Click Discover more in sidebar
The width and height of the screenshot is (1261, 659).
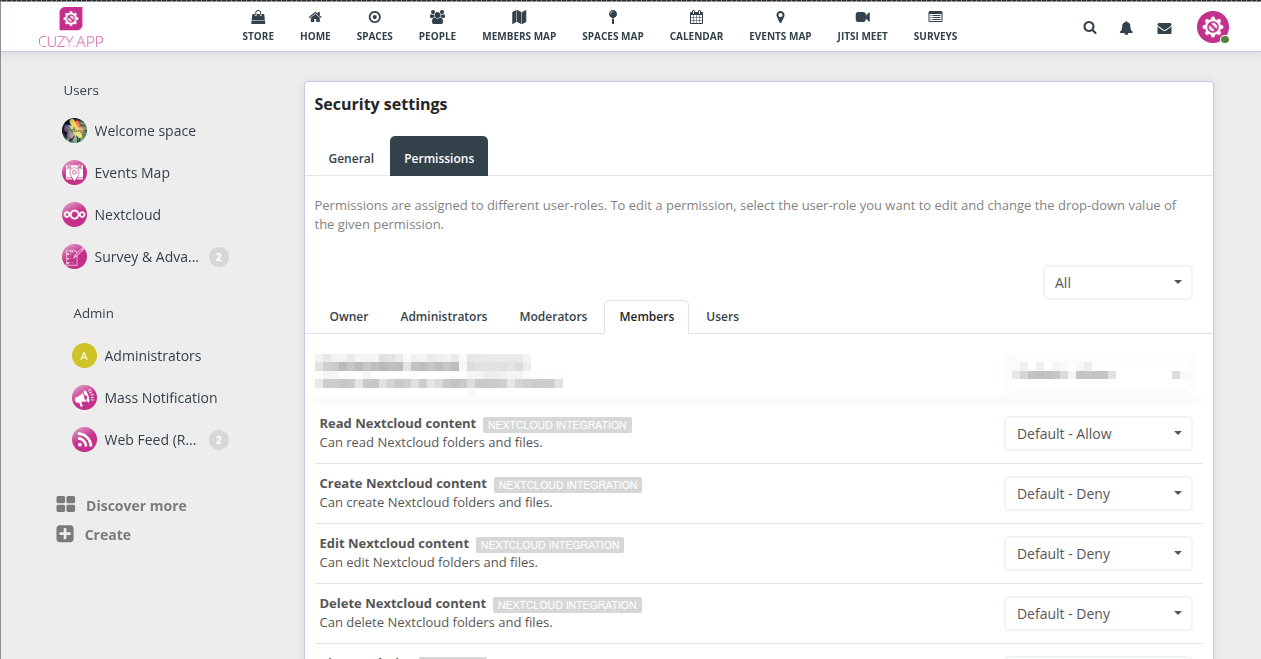coord(135,506)
